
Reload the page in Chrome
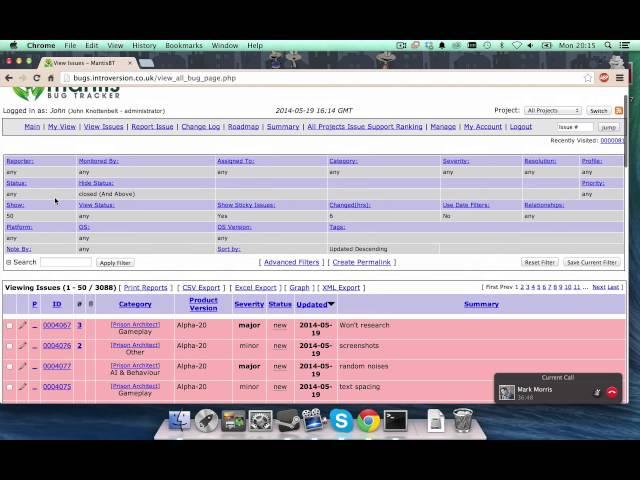[36, 78]
